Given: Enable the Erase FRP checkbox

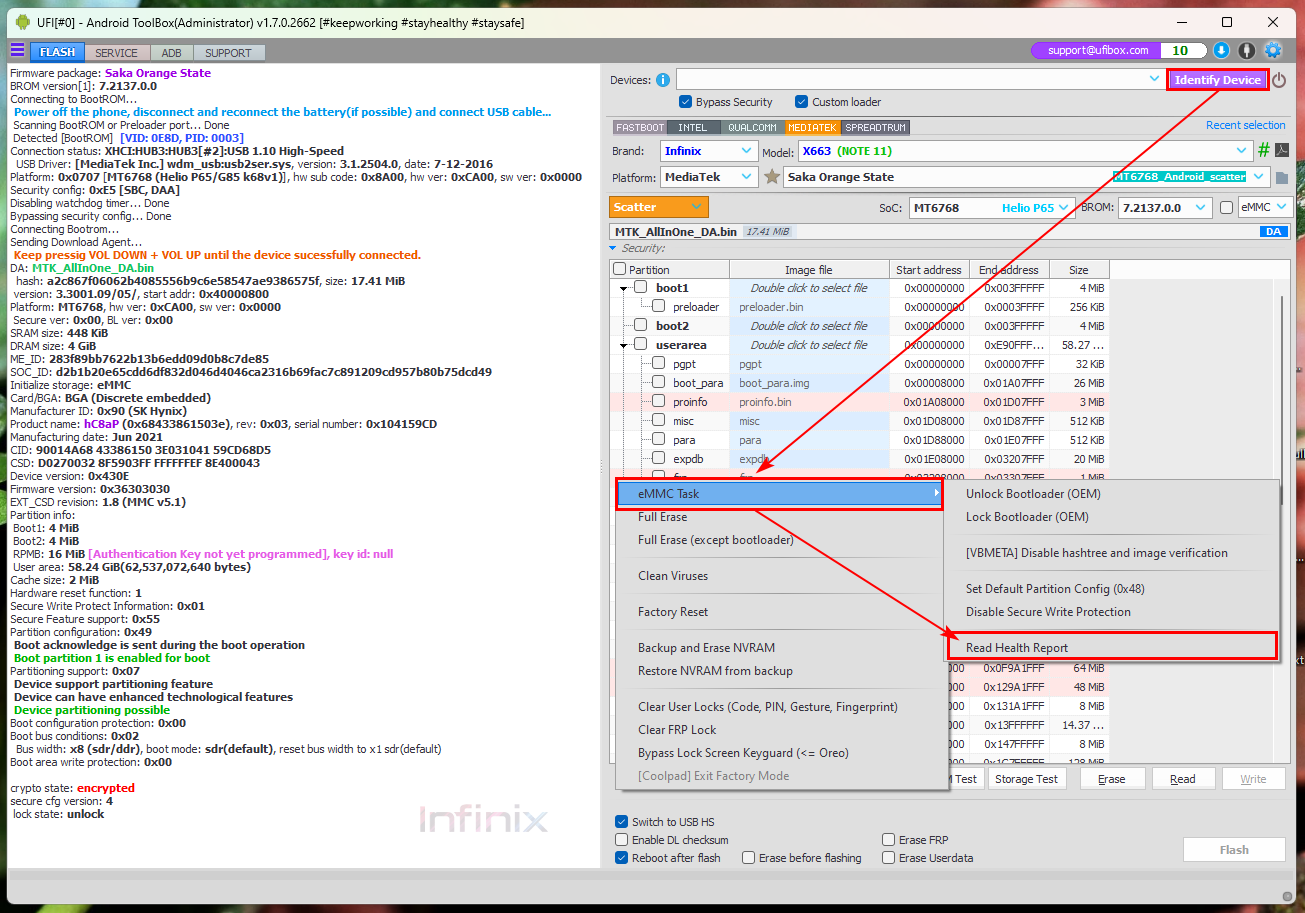Looking at the screenshot, I should 889,840.
